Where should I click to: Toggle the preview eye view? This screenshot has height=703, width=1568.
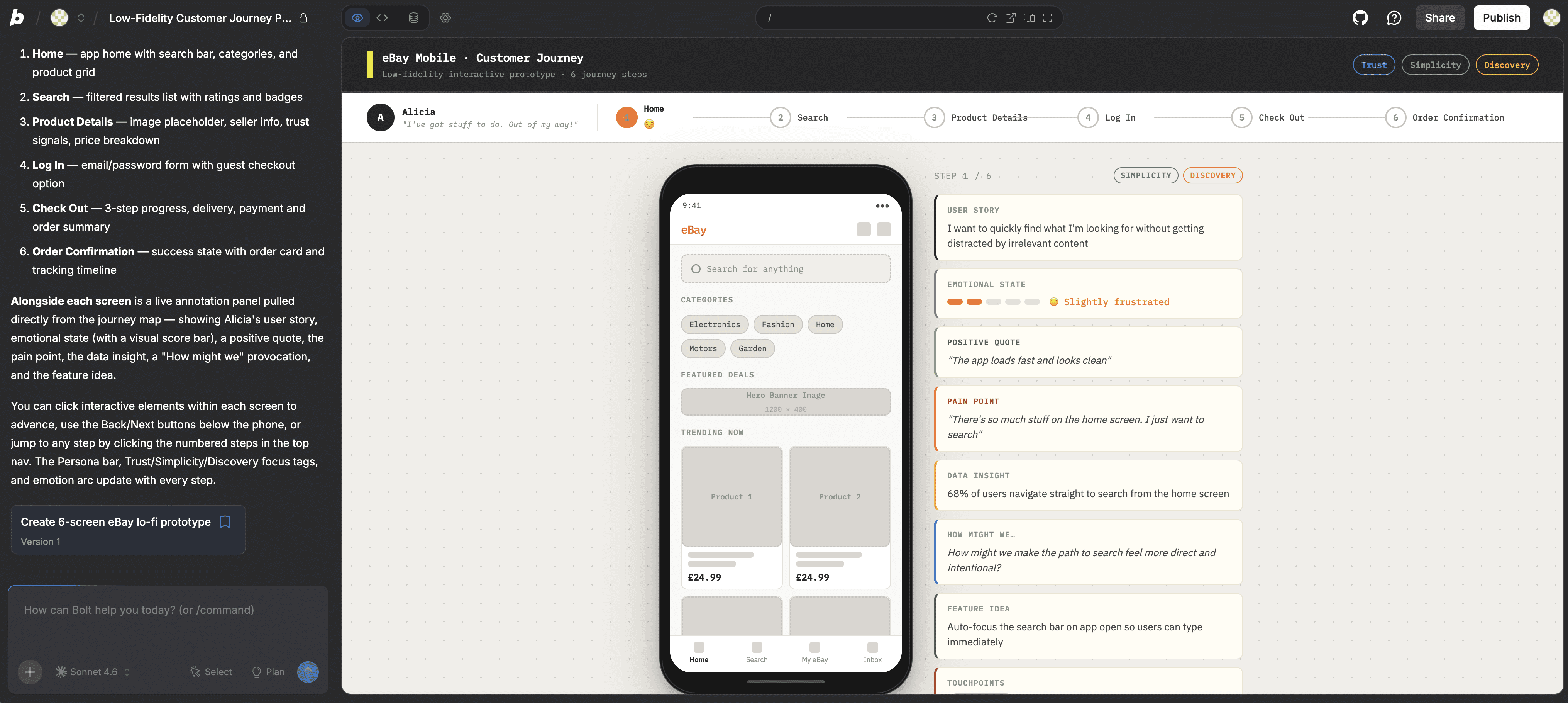click(357, 18)
